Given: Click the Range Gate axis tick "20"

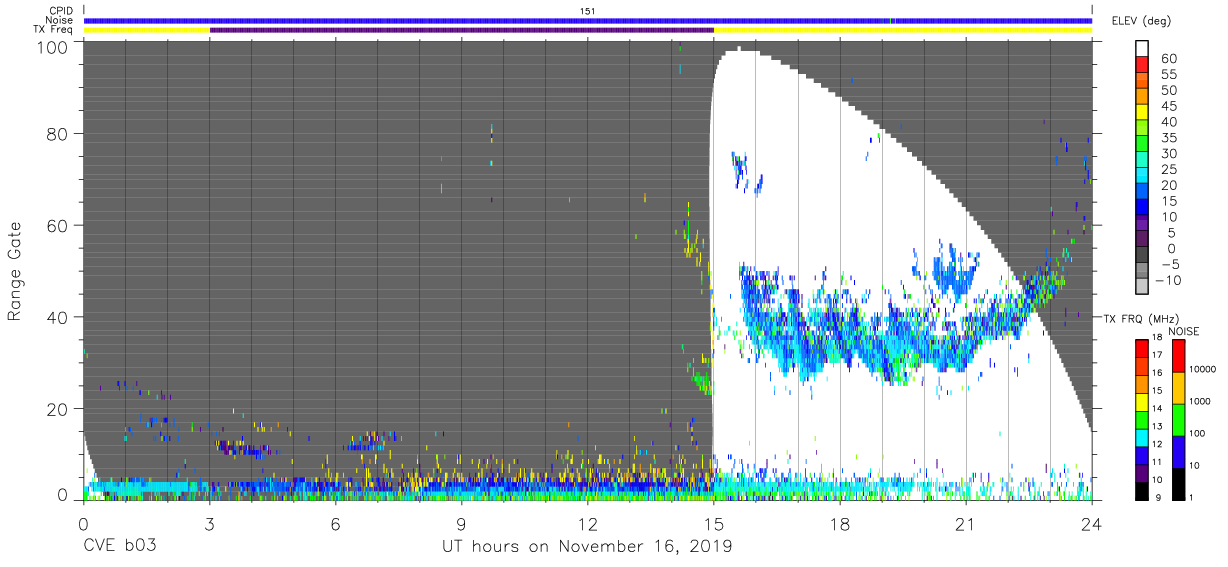Looking at the screenshot, I should [x=59, y=409].
